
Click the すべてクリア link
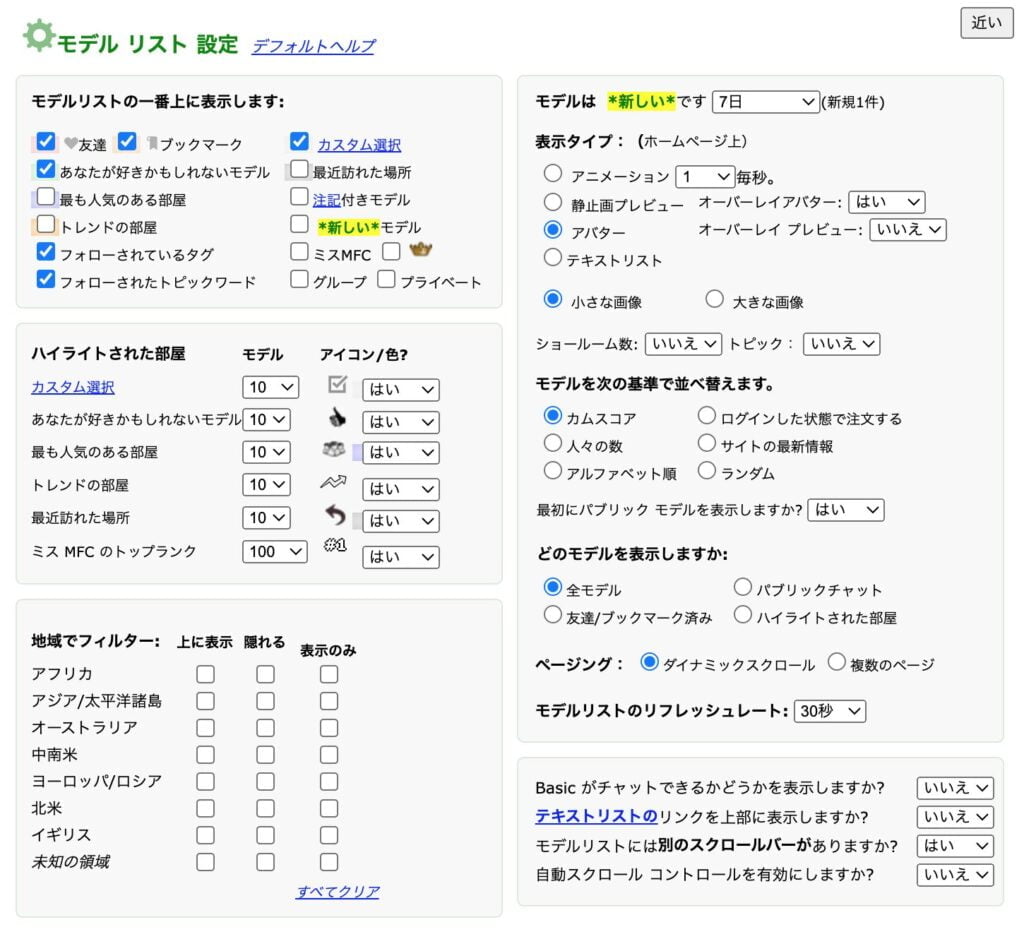(x=339, y=892)
